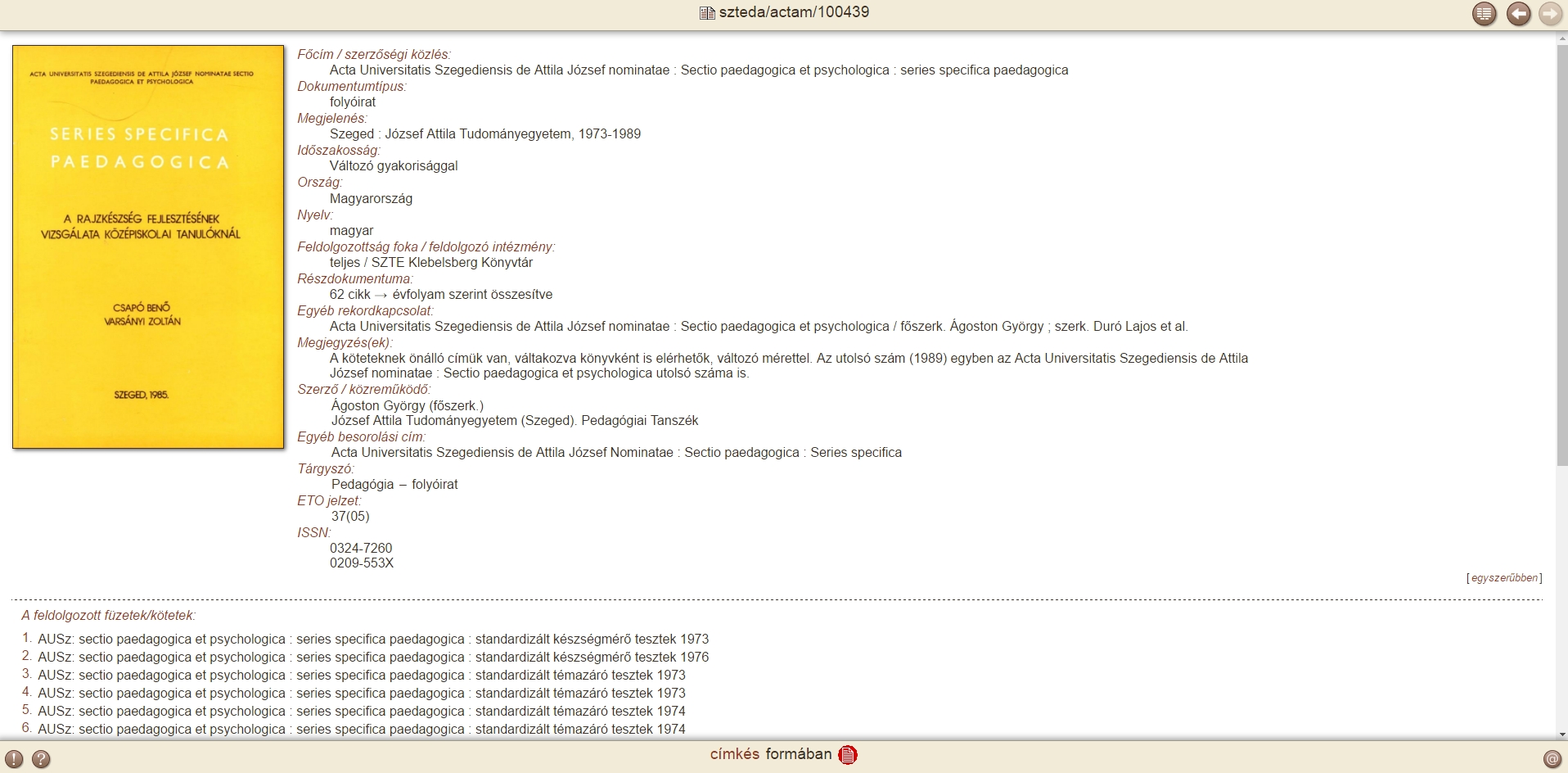Click alternate title ending 'Sectio paedagogica : Series specifica'
Image resolution: width=1568 pixels, height=773 pixels.
(616, 453)
